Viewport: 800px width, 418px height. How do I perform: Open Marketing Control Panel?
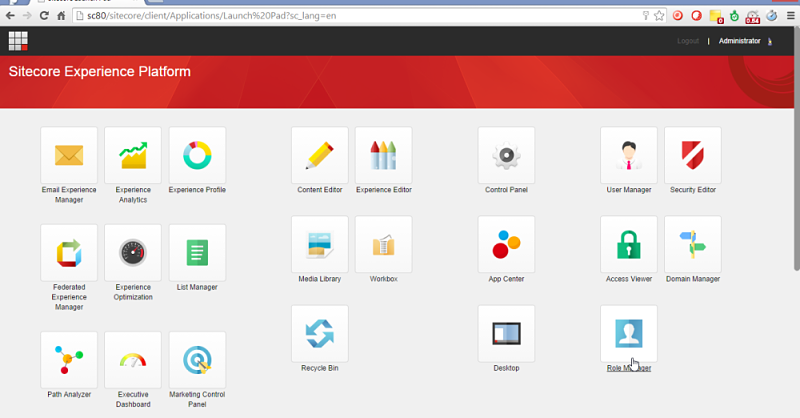point(197,360)
